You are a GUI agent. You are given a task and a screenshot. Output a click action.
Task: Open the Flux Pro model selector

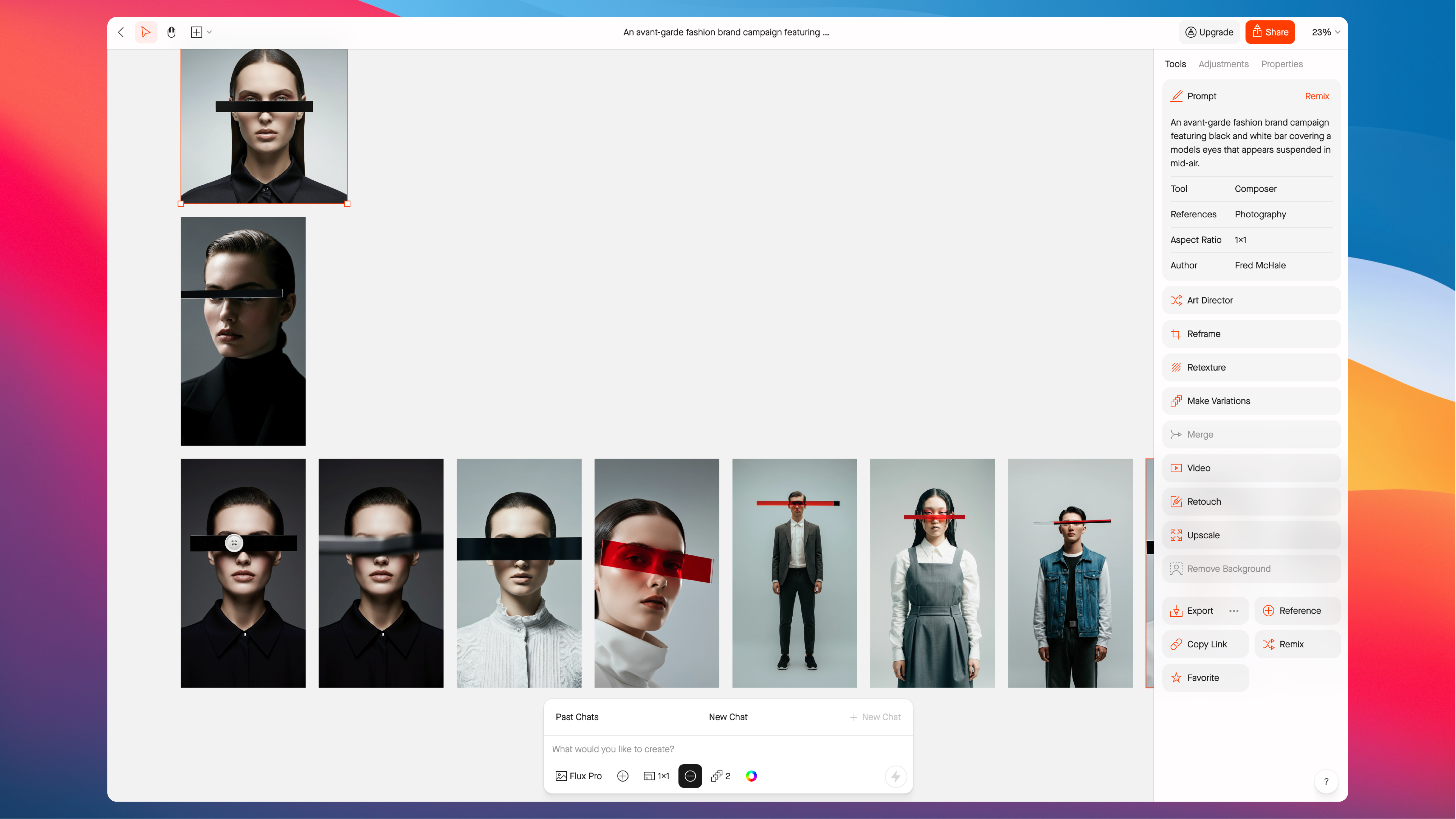click(x=579, y=777)
